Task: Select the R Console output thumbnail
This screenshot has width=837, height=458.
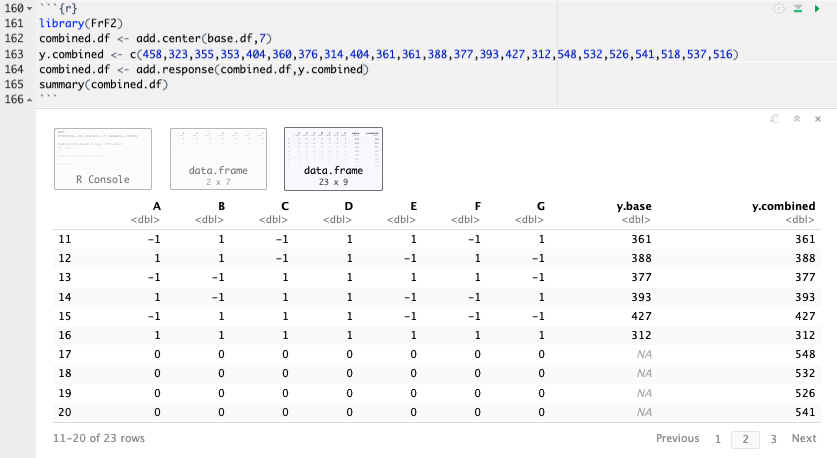Action: click(103, 158)
